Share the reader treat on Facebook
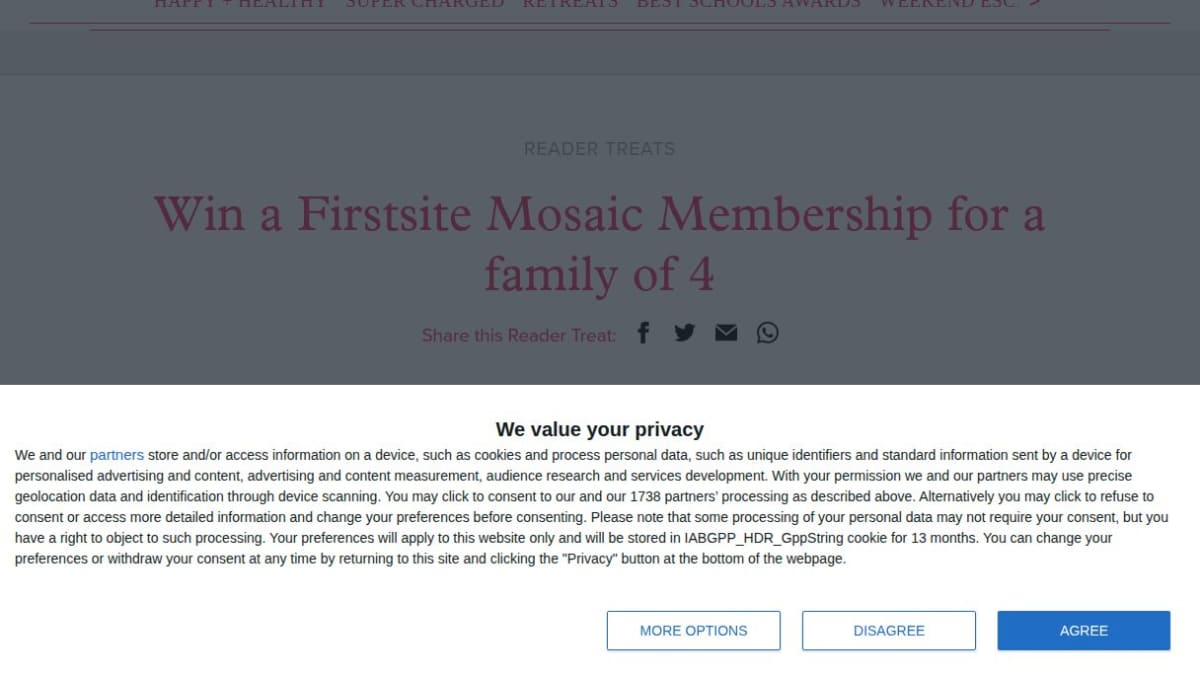Screen dimensions: 1200x675 click(643, 333)
